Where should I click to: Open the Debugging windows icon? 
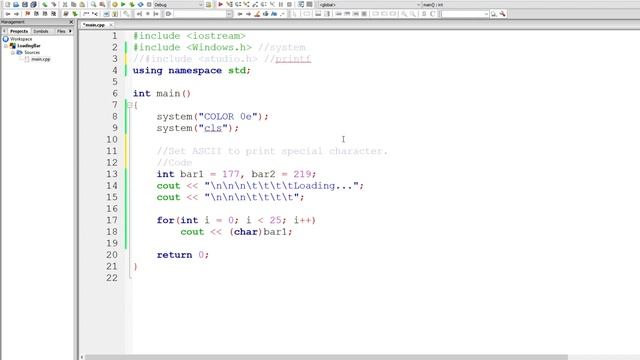tap(301, 4)
